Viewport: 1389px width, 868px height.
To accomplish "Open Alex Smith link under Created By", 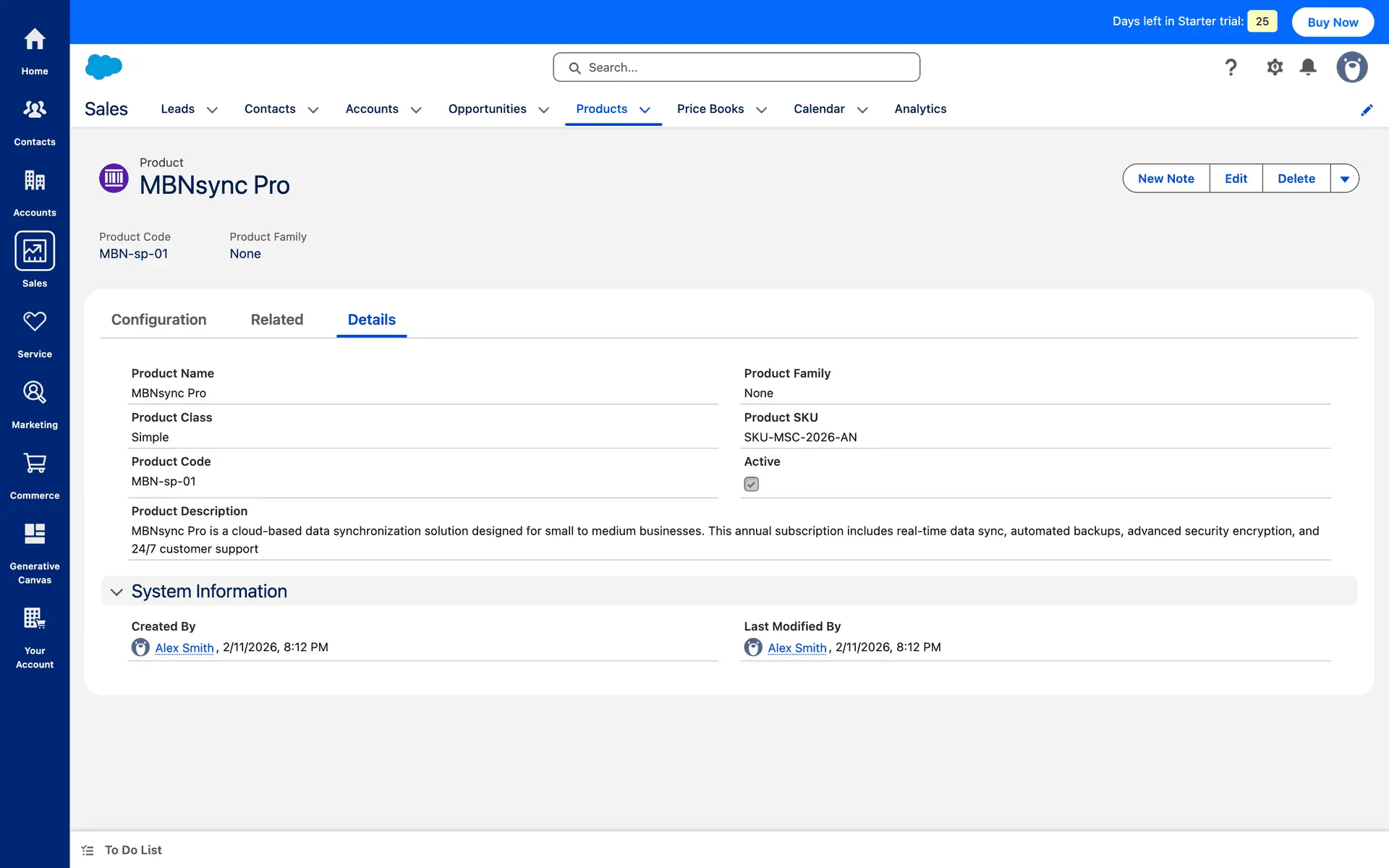I will [x=184, y=648].
